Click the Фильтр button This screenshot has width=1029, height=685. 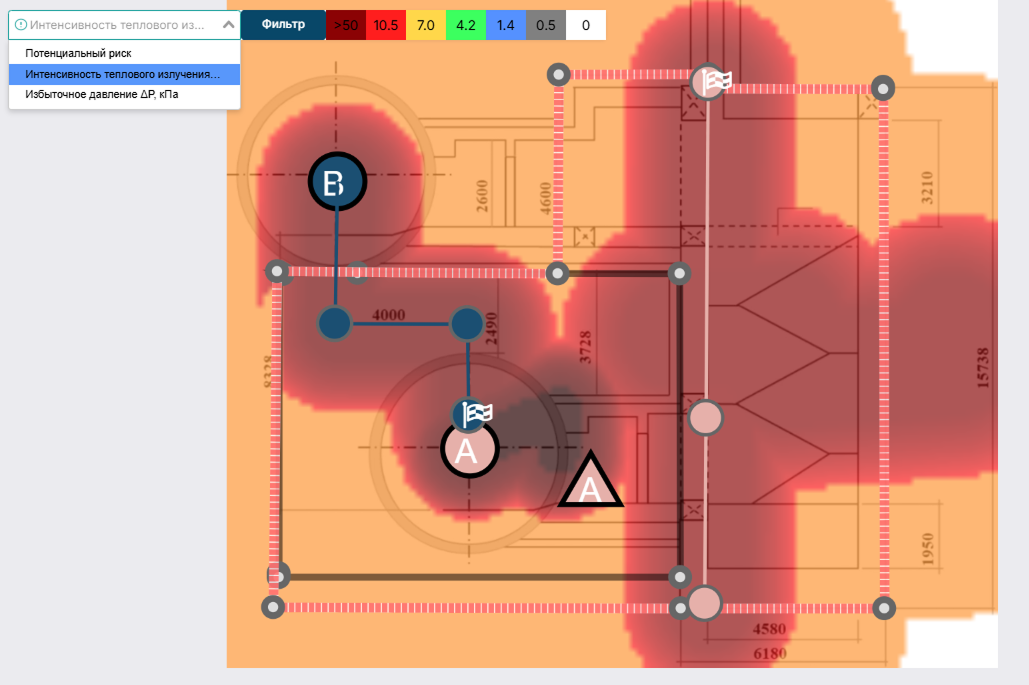284,25
